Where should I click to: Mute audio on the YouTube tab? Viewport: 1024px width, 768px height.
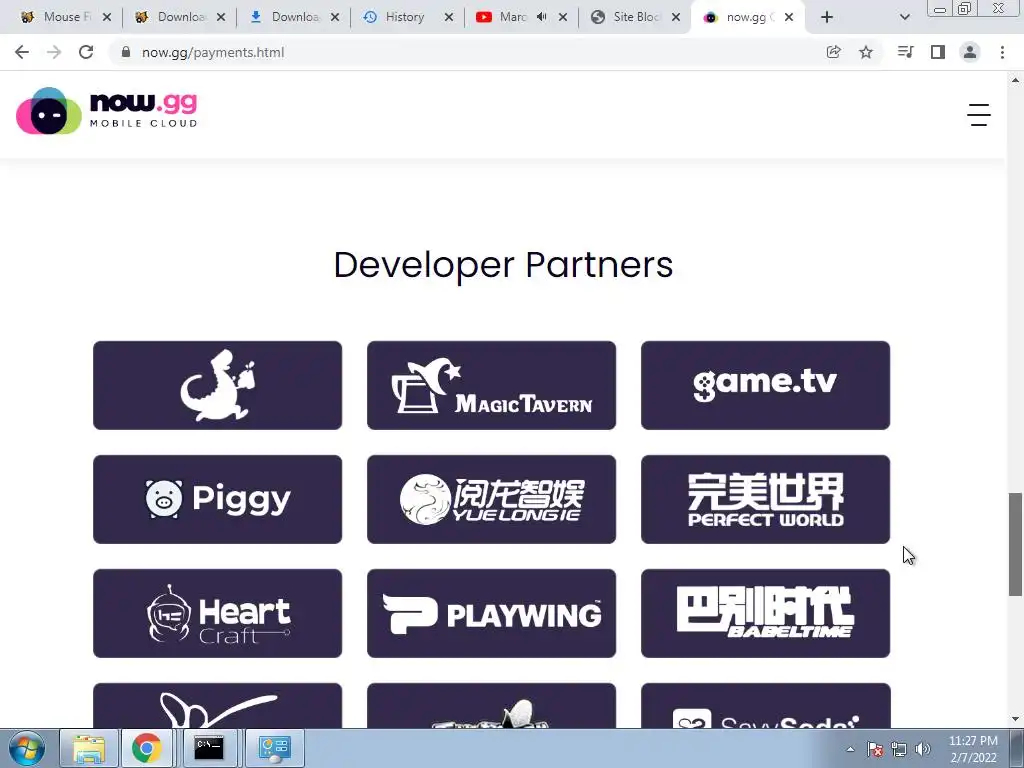[x=541, y=17]
